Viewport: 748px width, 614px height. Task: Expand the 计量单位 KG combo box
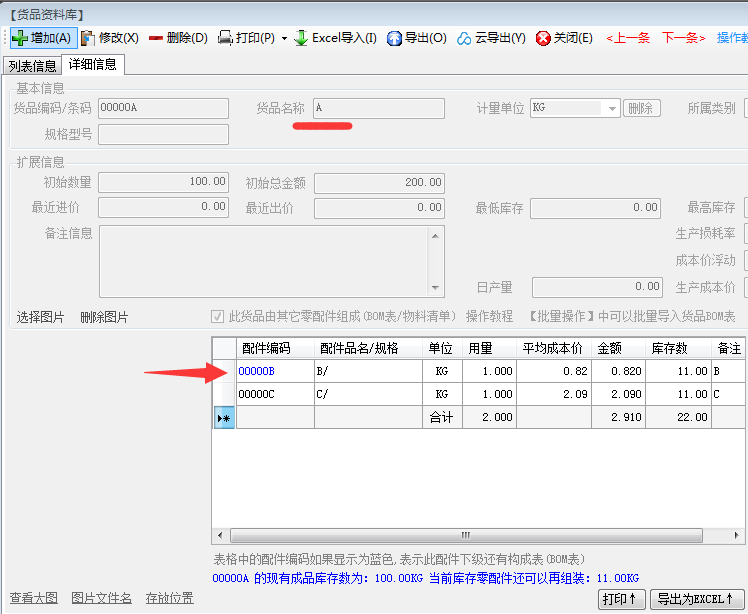tap(611, 108)
